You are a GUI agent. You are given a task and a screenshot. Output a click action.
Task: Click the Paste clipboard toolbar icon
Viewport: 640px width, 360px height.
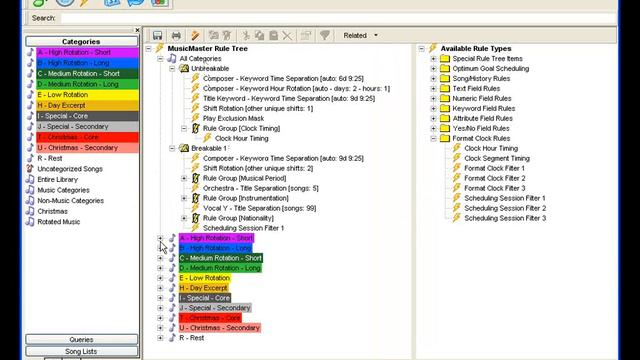(273, 36)
